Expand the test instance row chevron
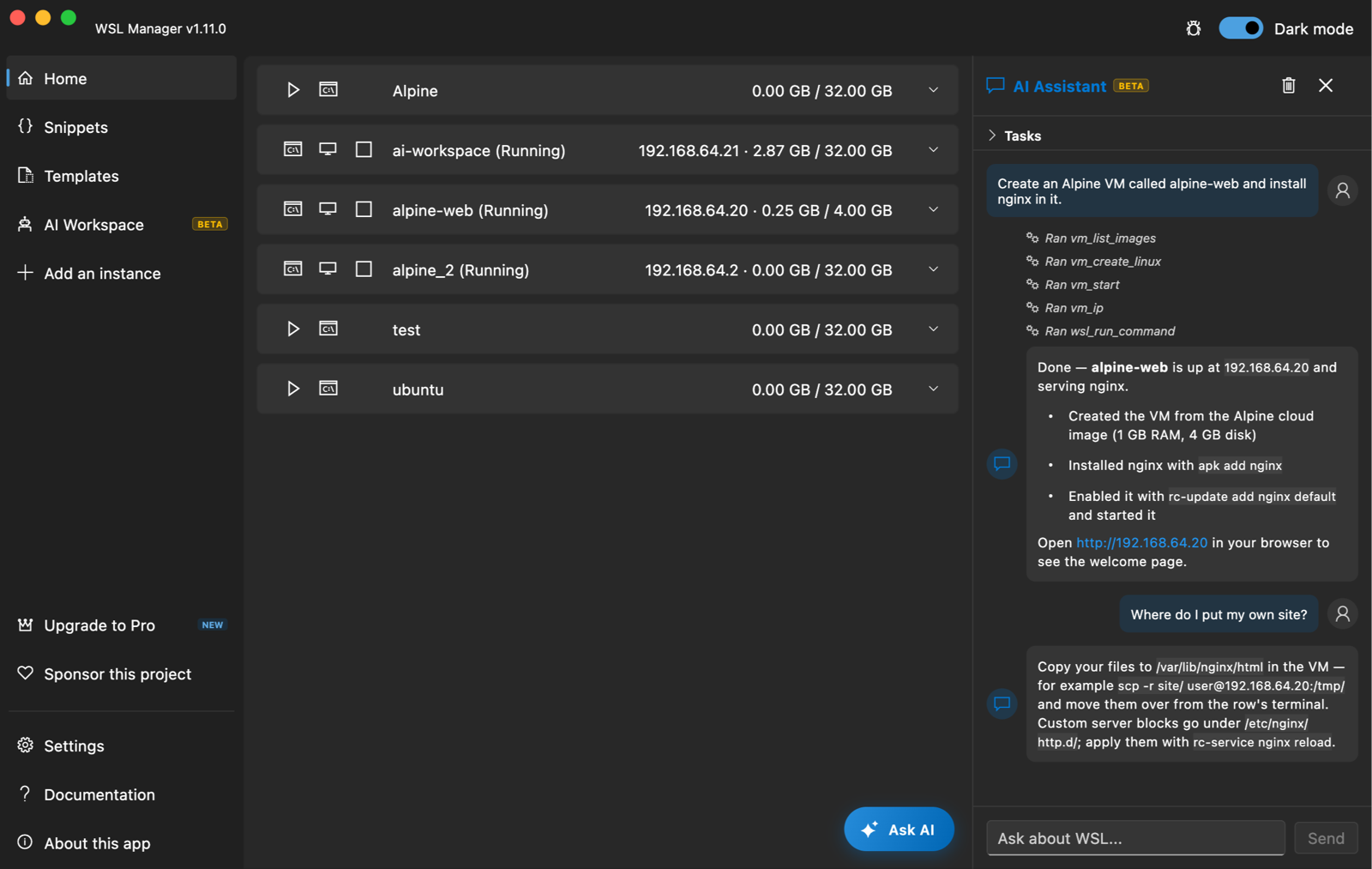 pyautogui.click(x=934, y=329)
